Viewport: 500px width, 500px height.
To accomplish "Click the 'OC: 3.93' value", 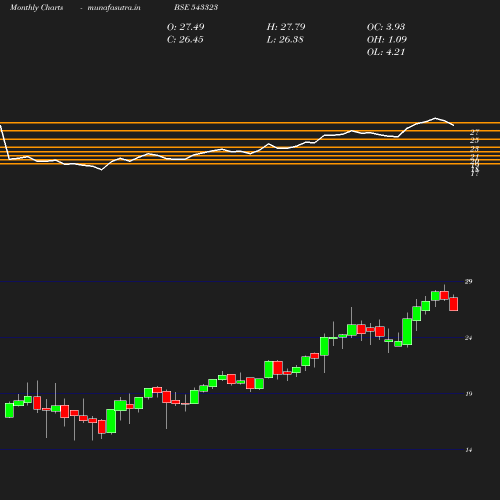I will 386,27.
